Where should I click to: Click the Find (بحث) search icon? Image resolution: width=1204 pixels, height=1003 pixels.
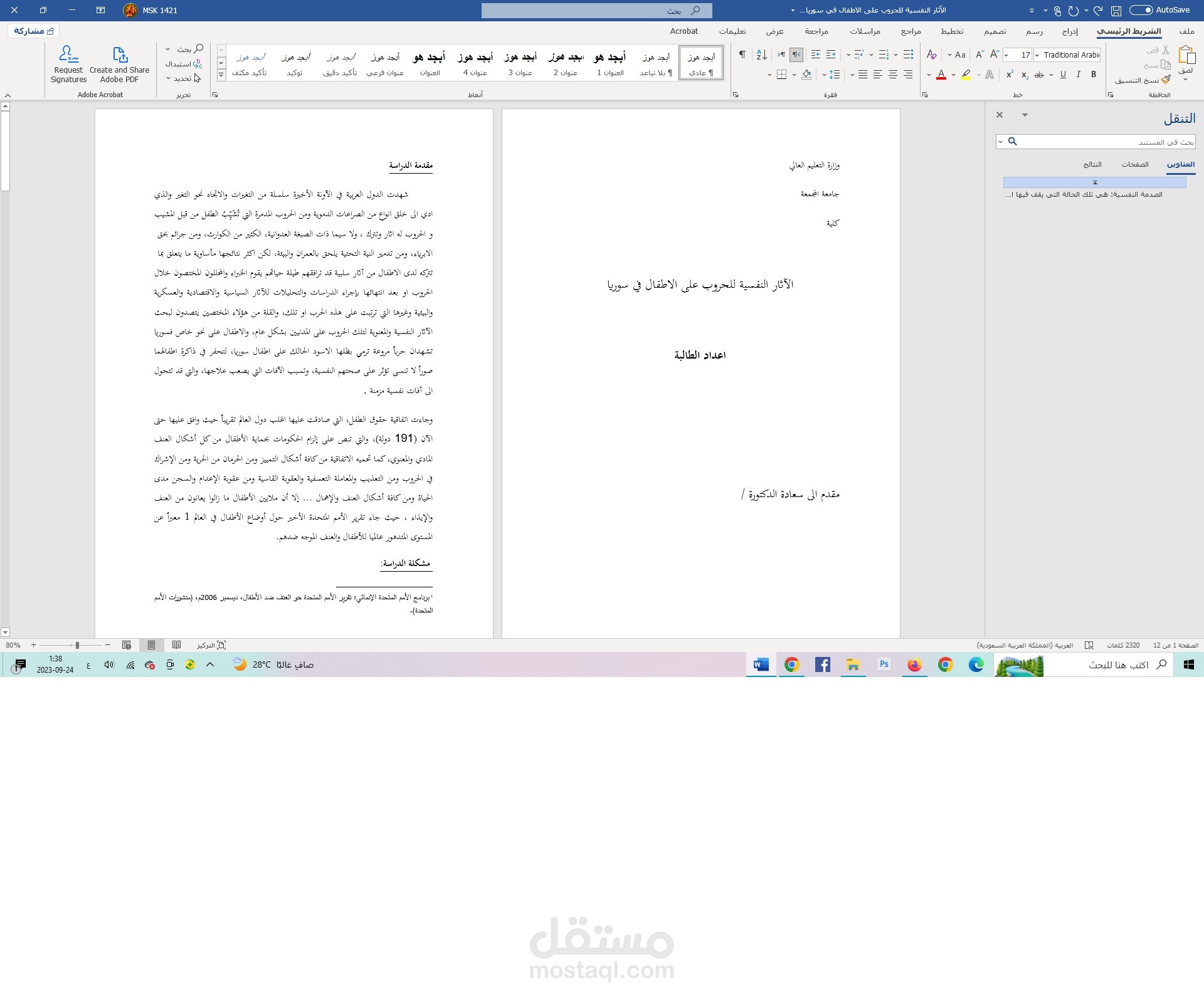coord(199,48)
